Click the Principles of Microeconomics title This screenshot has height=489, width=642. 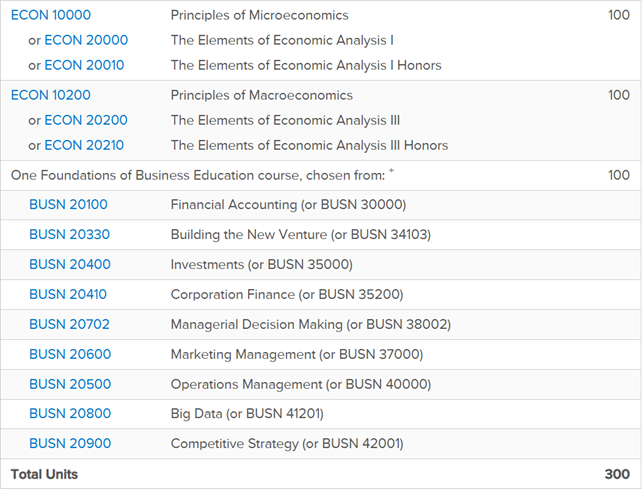point(259,15)
